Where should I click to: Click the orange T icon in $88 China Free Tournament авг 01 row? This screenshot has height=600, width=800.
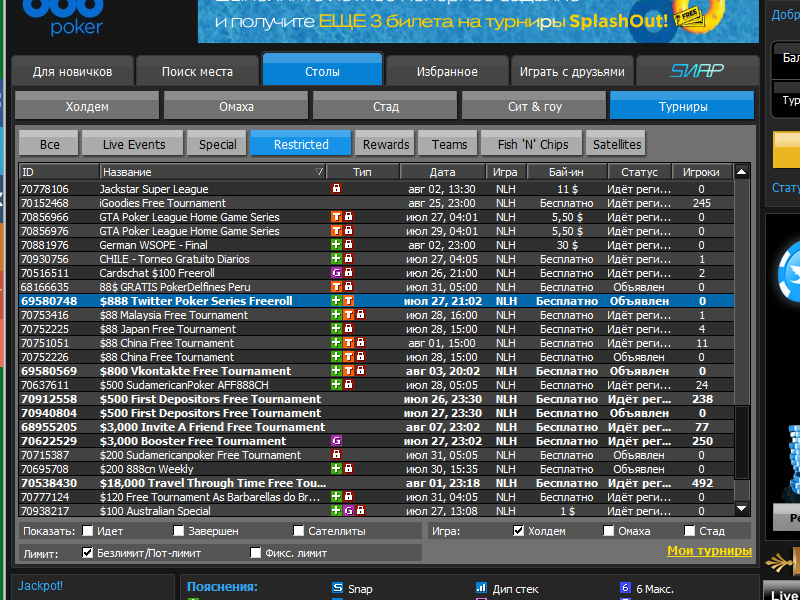pos(348,342)
